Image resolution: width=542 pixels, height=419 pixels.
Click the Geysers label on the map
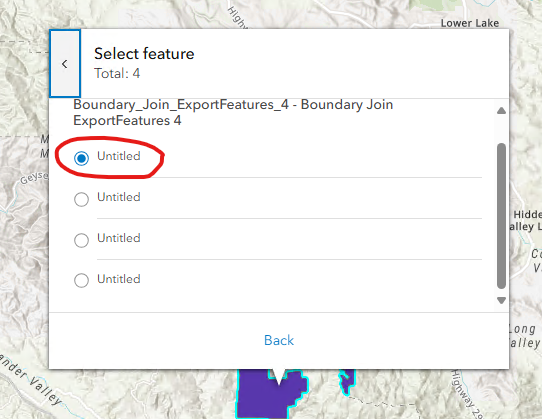(x=34, y=178)
